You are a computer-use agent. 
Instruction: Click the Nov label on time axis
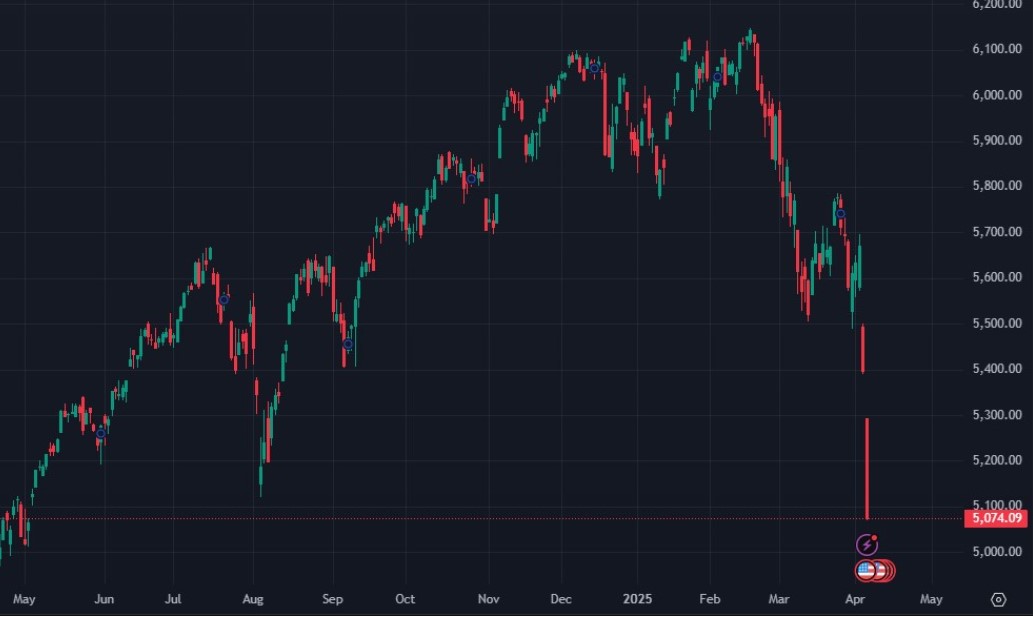tap(488, 599)
